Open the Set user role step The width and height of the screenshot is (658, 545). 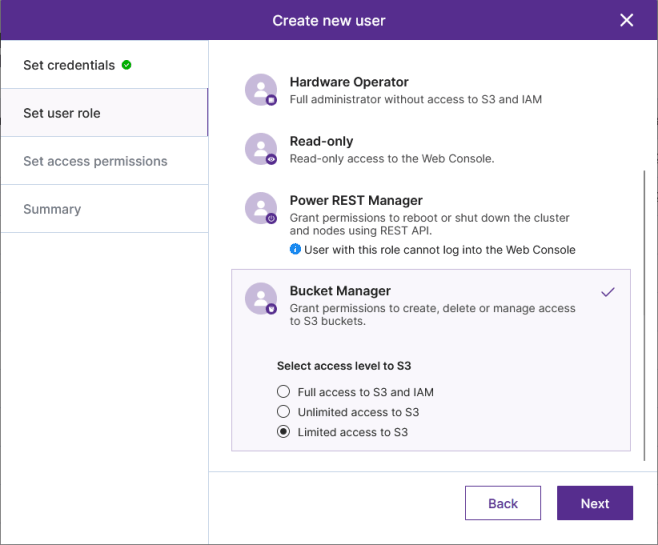(x=104, y=113)
